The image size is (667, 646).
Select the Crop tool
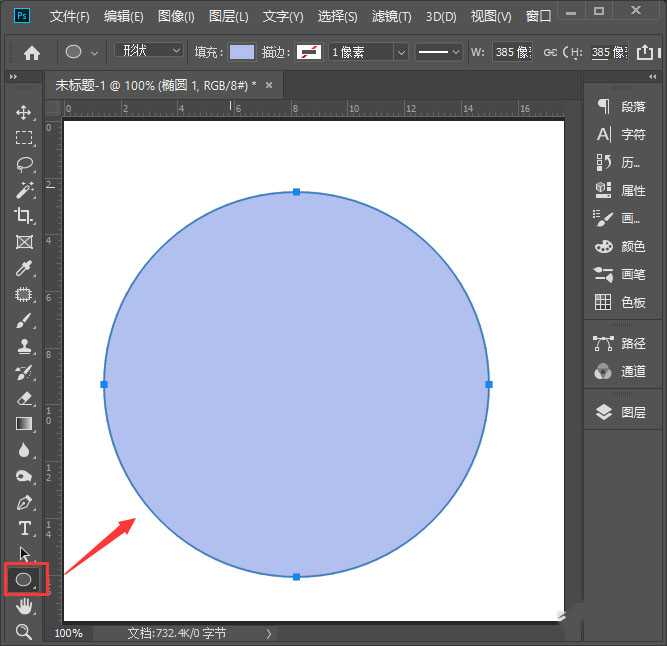24,216
